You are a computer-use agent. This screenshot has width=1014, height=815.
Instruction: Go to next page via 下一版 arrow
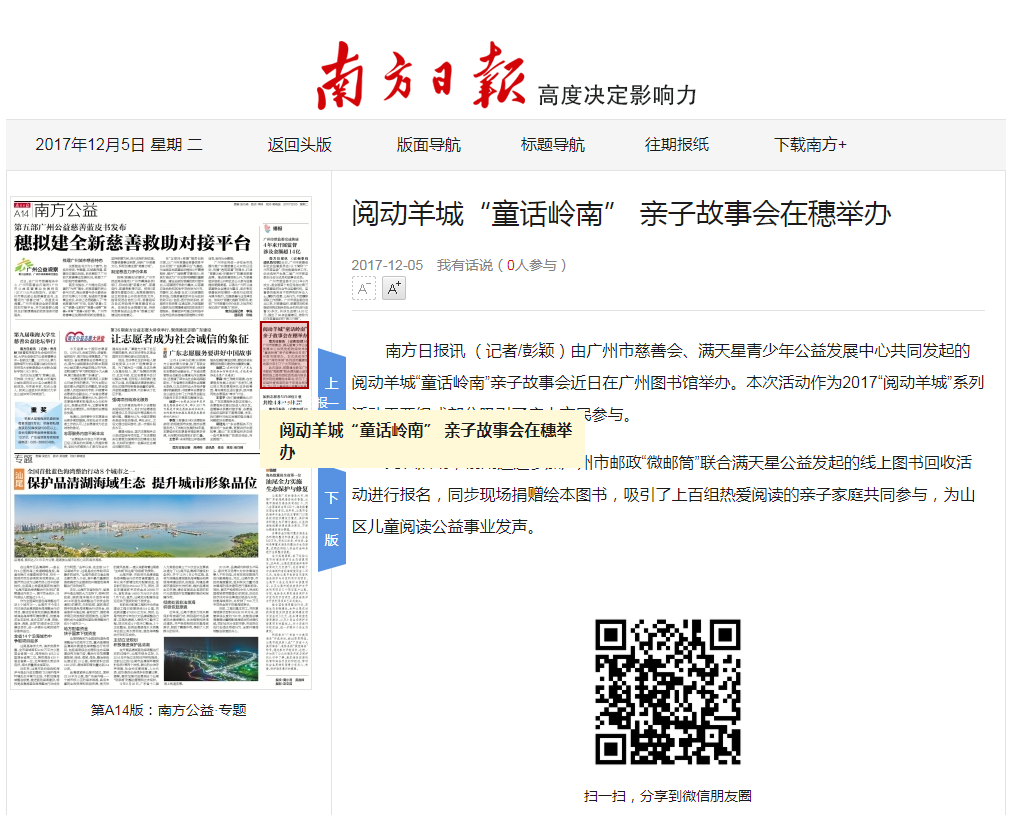pyautogui.click(x=332, y=519)
